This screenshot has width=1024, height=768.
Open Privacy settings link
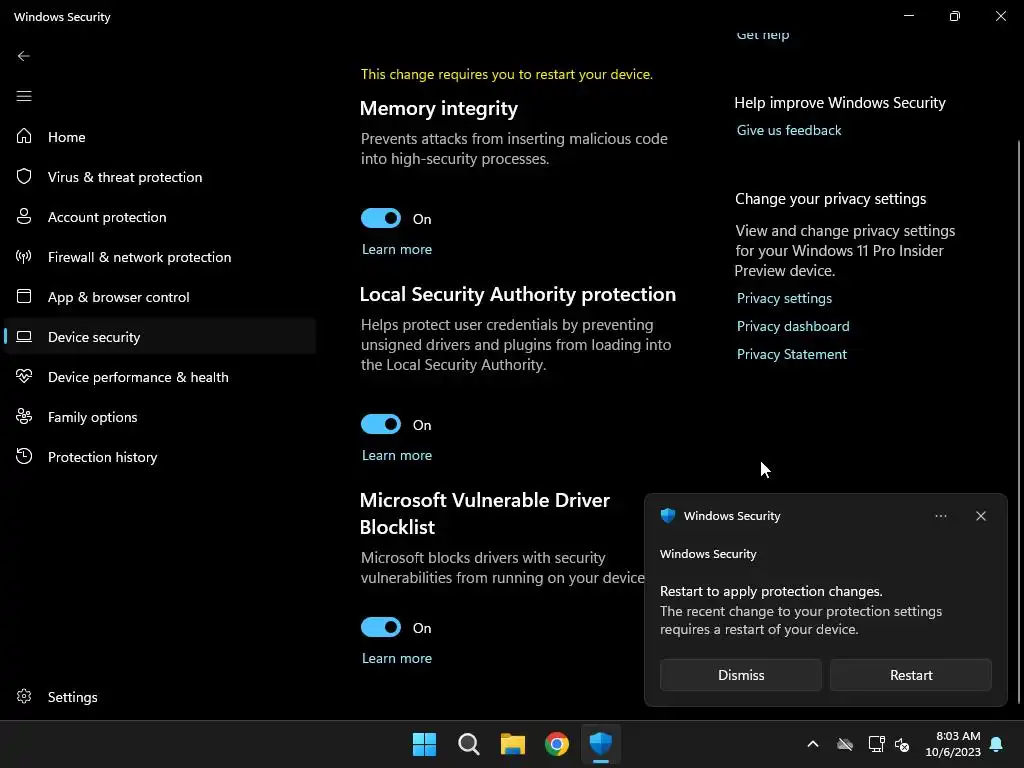784,298
